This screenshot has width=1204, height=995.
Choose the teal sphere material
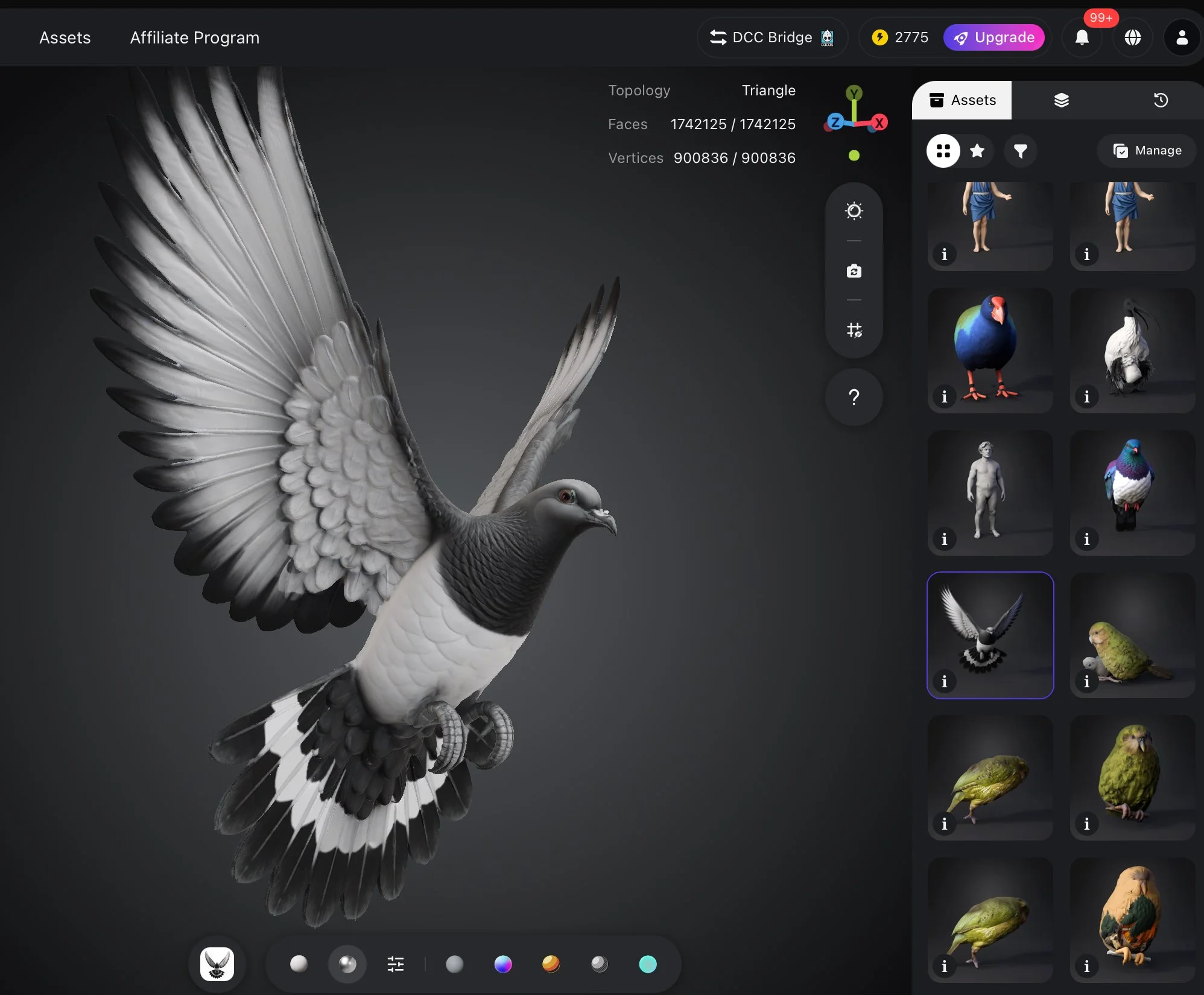pos(648,964)
